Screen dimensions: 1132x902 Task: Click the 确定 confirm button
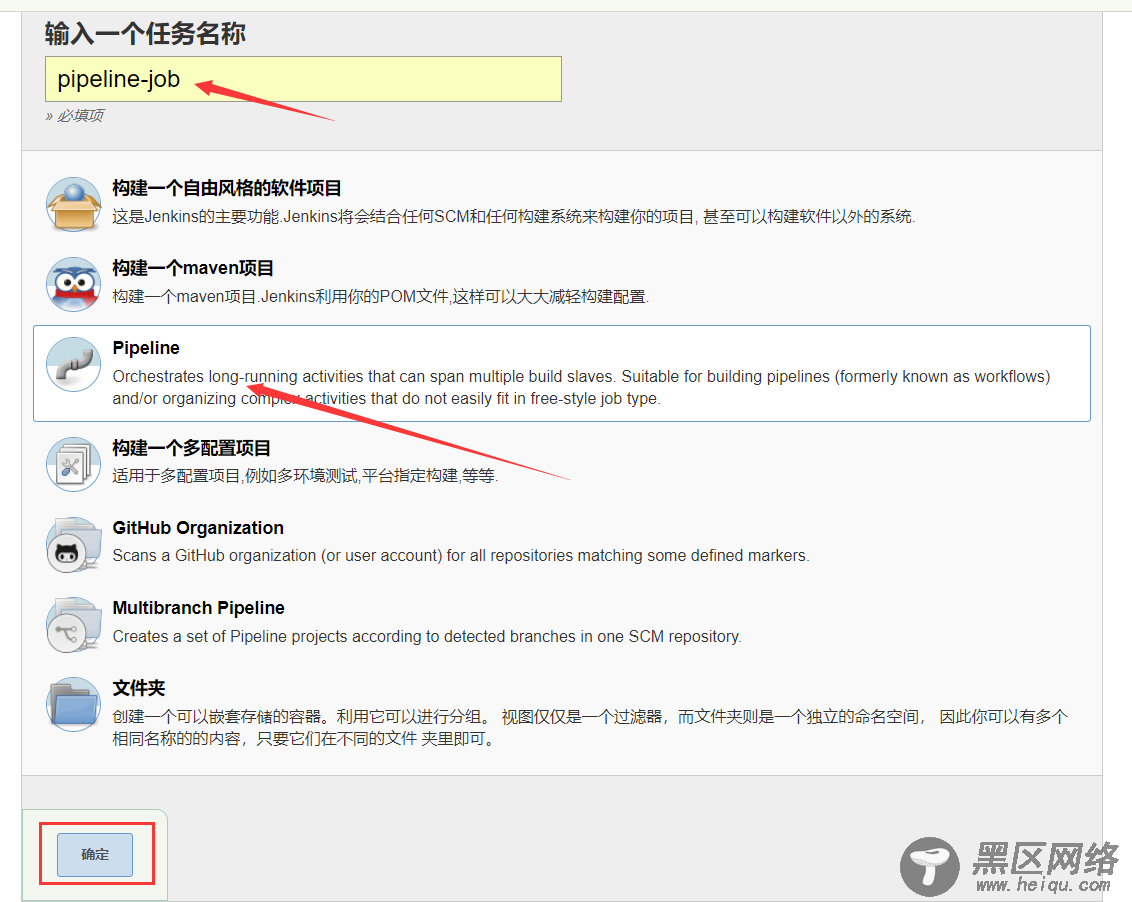point(95,854)
